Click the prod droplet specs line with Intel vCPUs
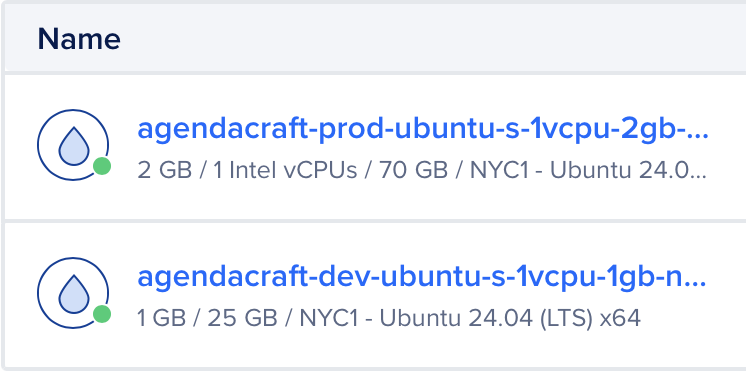 (422, 170)
